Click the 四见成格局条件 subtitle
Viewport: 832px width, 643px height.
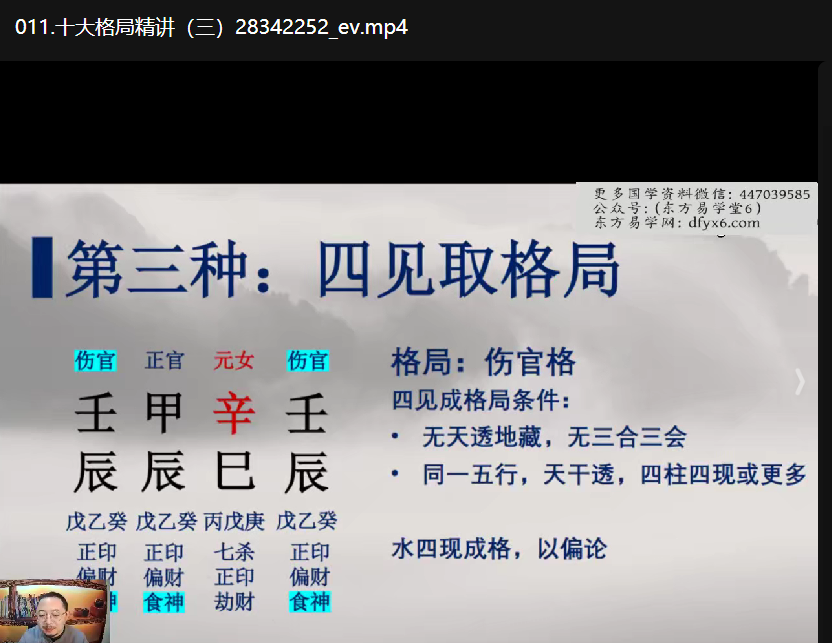point(481,401)
